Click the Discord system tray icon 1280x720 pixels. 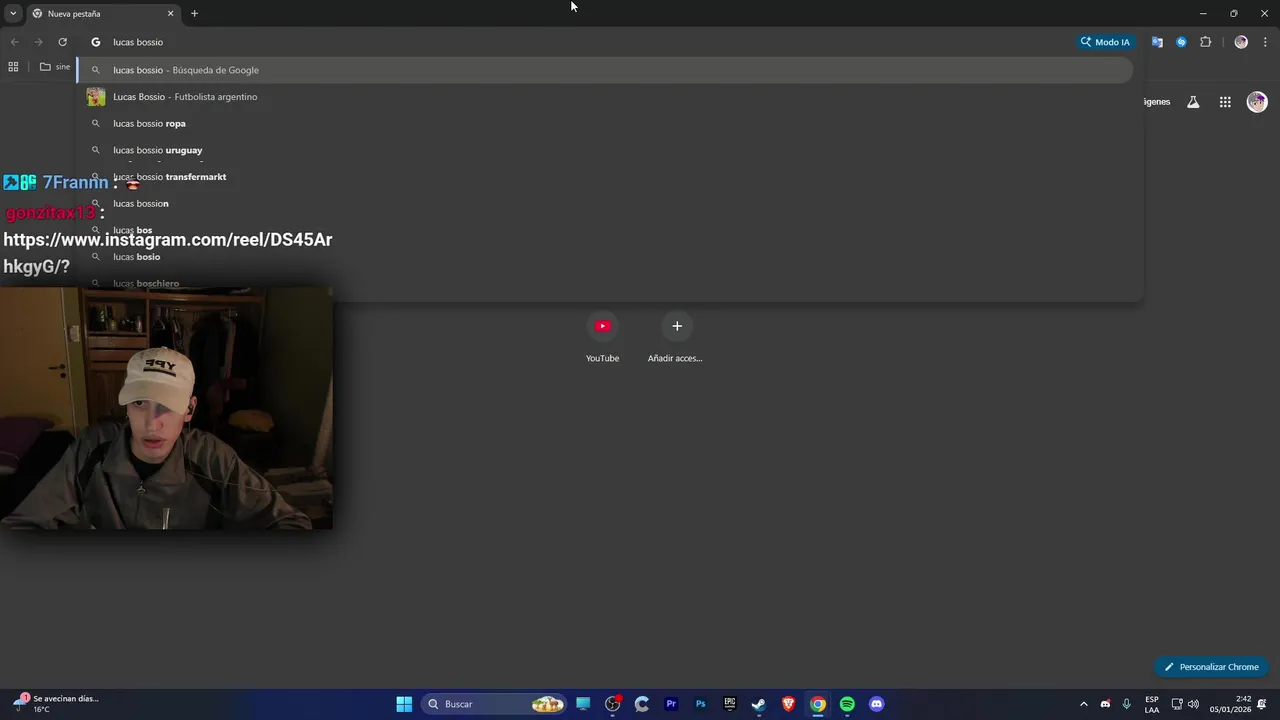coord(1105,704)
